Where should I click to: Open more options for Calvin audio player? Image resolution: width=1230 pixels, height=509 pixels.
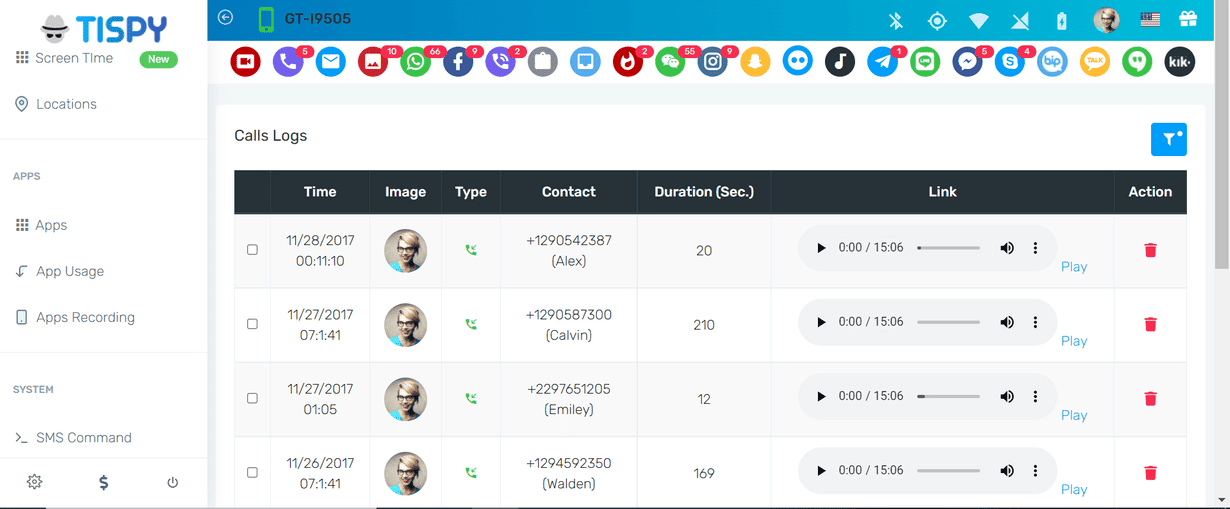click(x=1036, y=322)
